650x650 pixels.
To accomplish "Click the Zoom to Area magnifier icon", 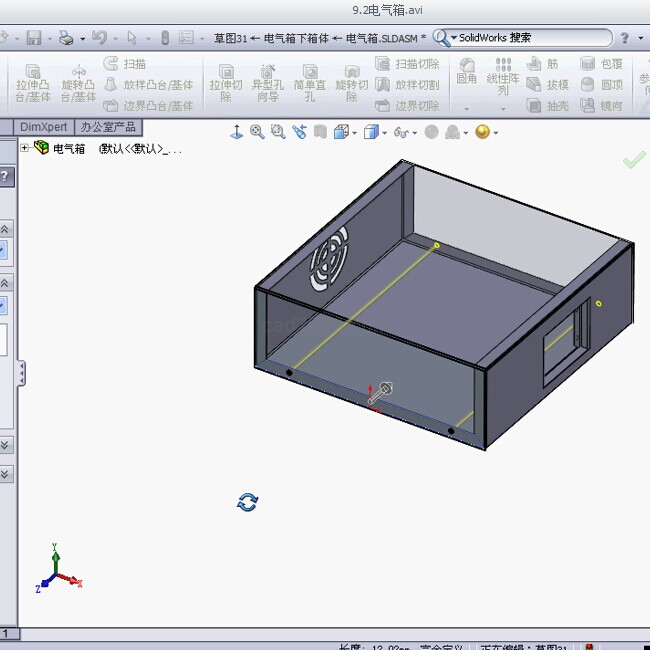I will 277,131.
